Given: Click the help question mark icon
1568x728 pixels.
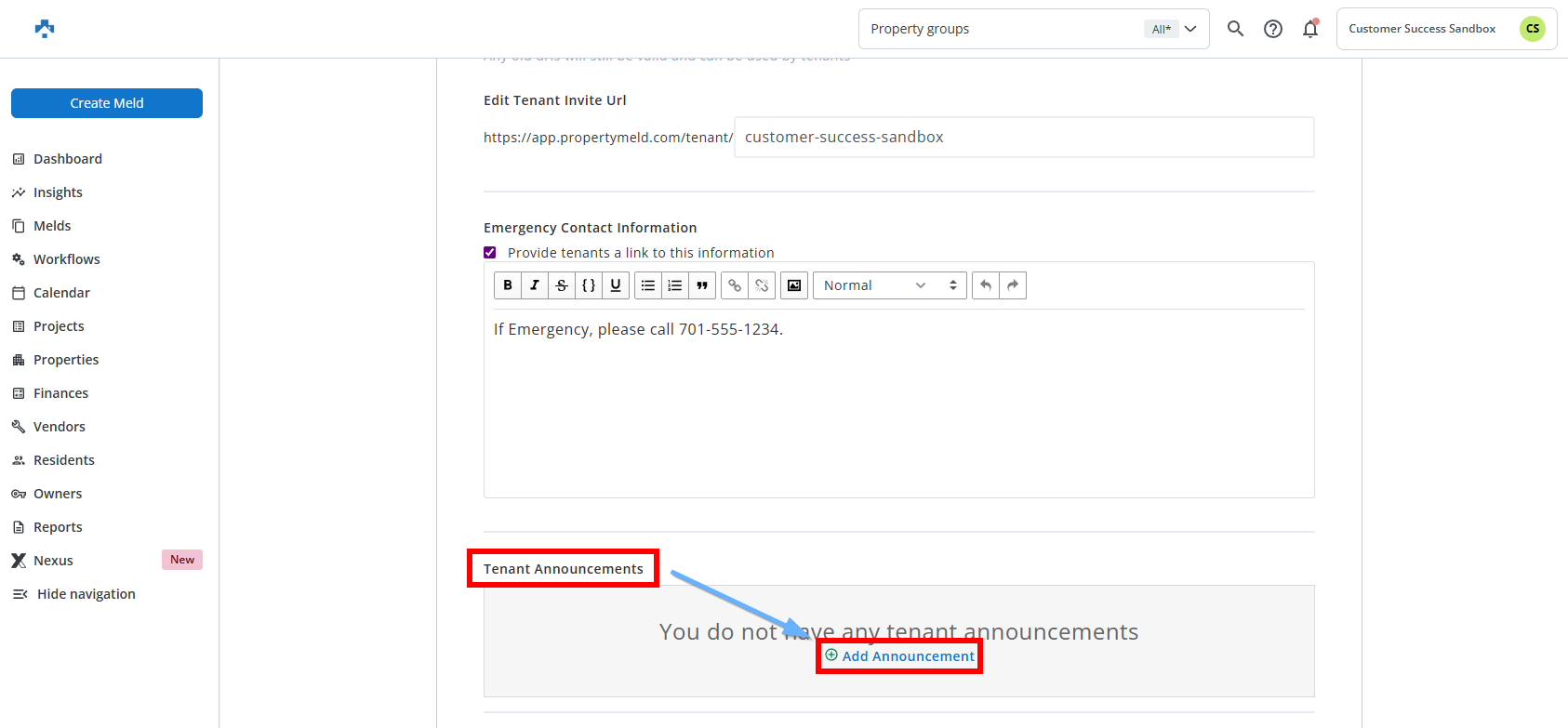Looking at the screenshot, I should 1273,29.
